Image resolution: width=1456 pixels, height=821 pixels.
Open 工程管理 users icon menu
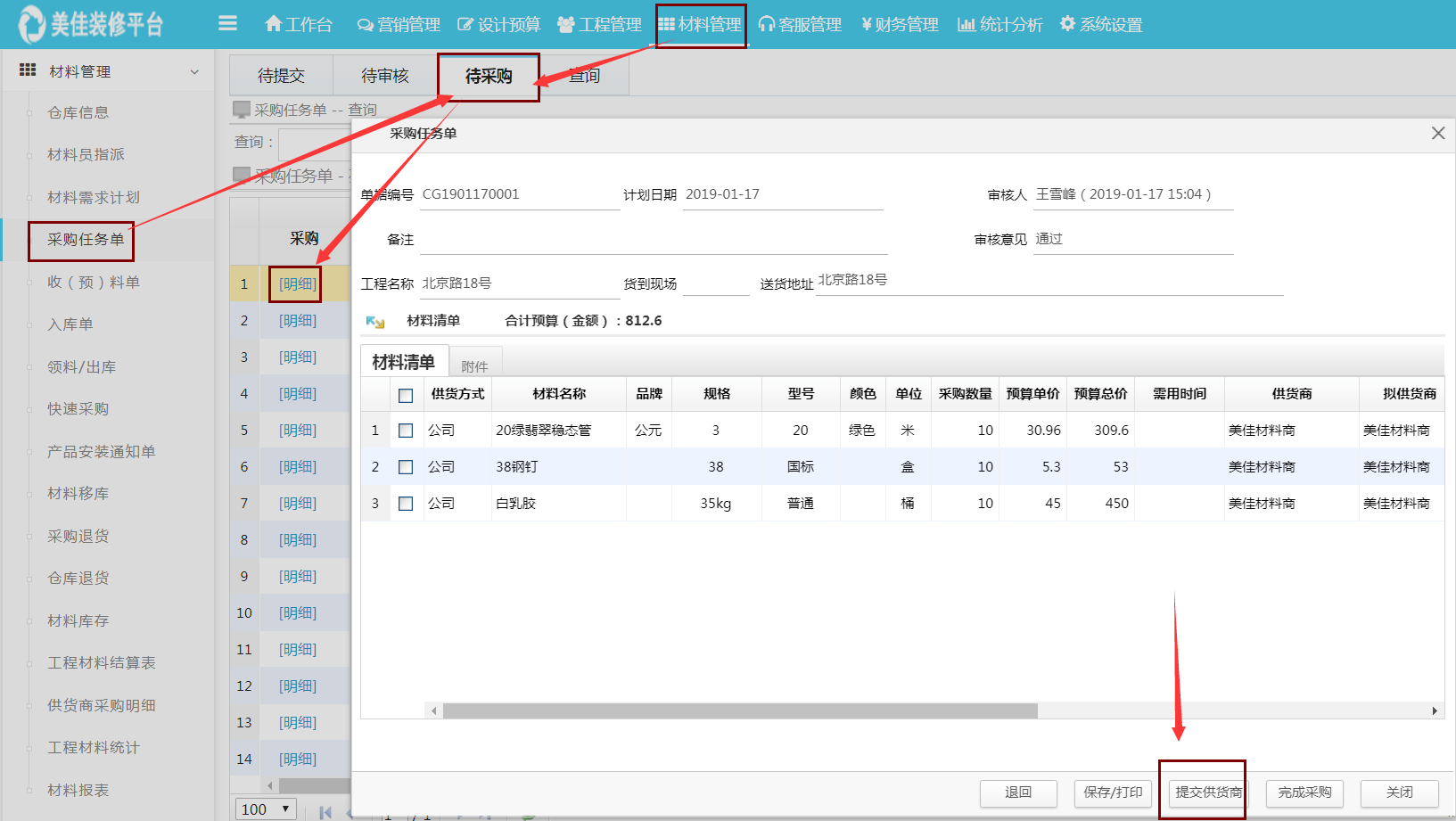pyautogui.click(x=565, y=25)
